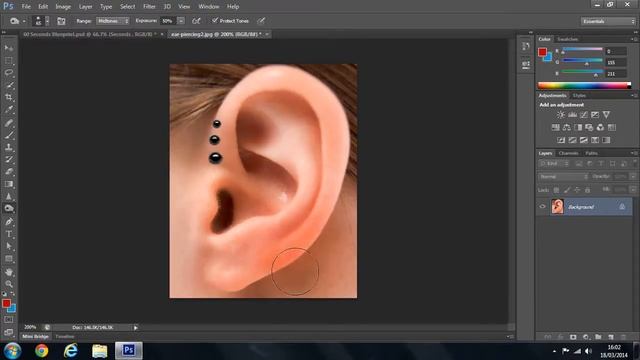Open the Exposure value slider dropdown

(x=181, y=21)
